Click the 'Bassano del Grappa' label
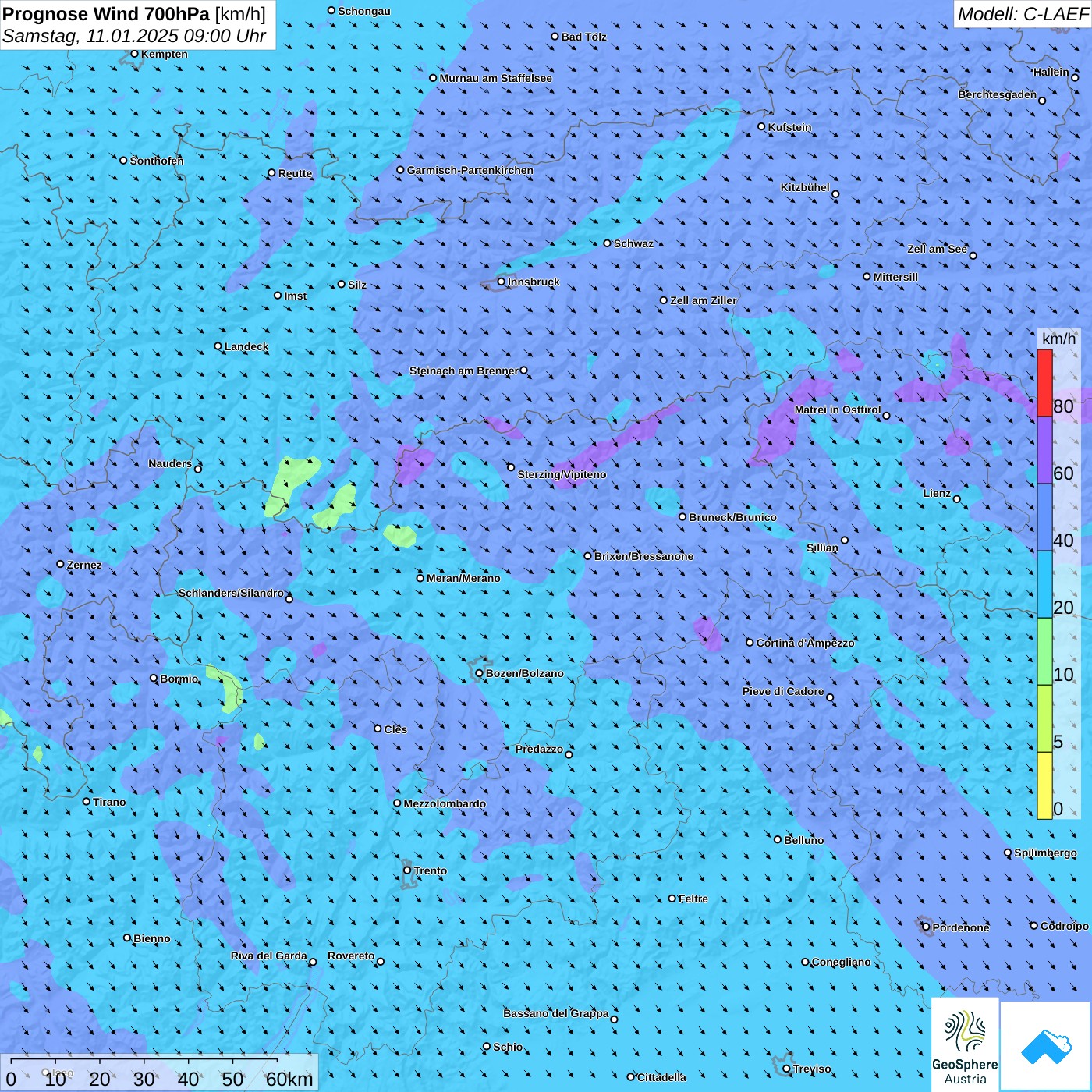This screenshot has height=1092, width=1092. pos(556,1013)
